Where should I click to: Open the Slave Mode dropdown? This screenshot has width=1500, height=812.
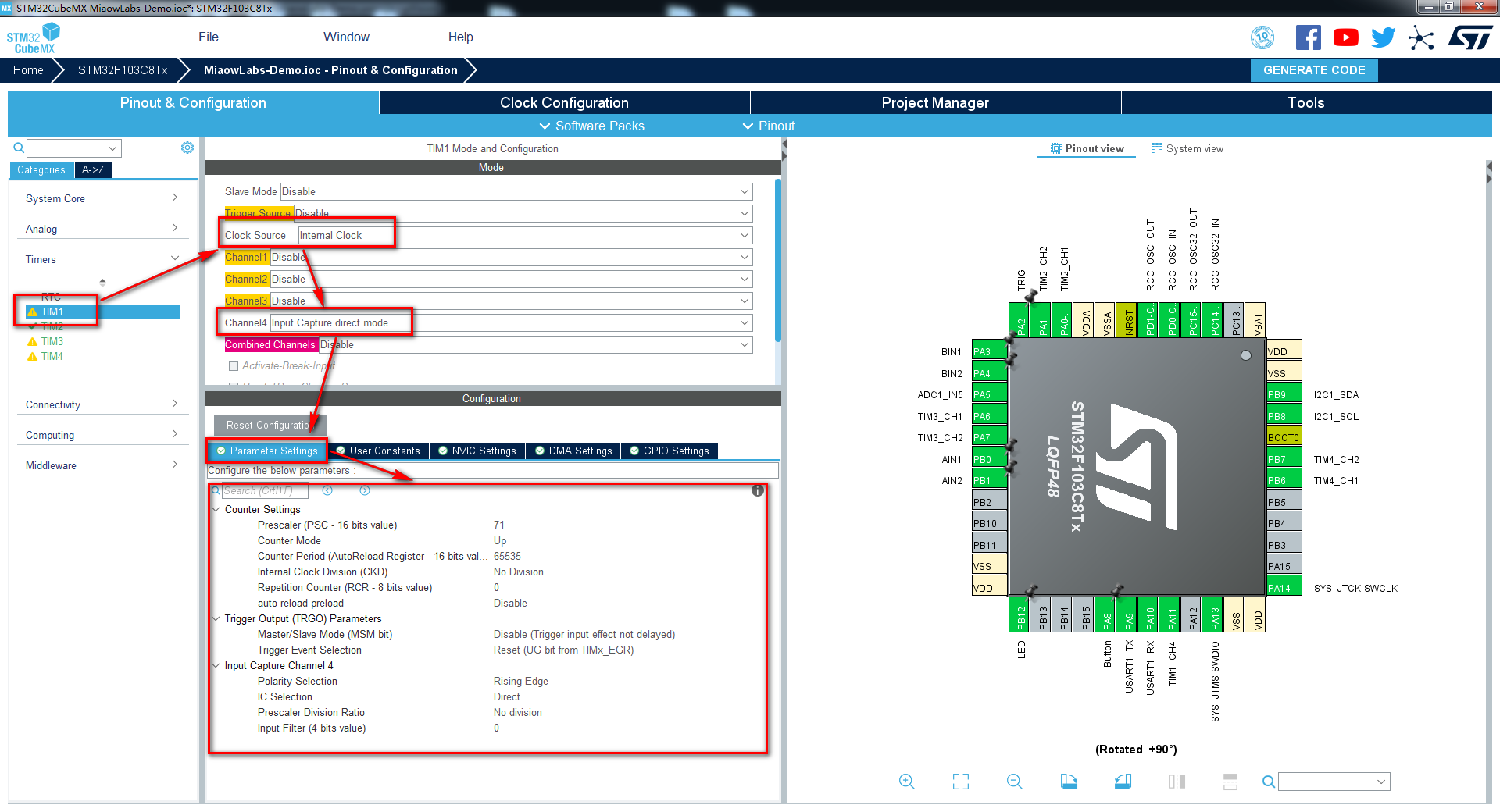[x=516, y=191]
